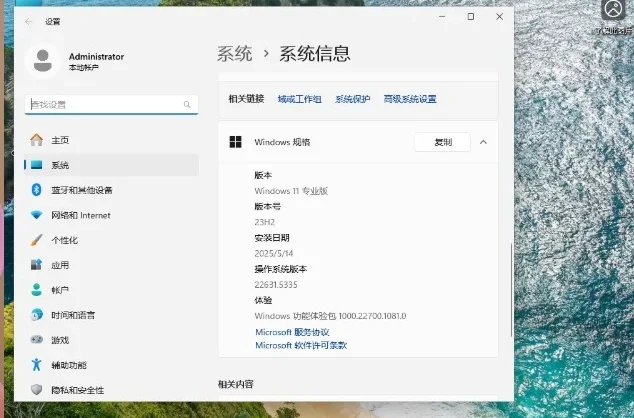
Task: Maximize the Settings window
Action: [471, 17]
